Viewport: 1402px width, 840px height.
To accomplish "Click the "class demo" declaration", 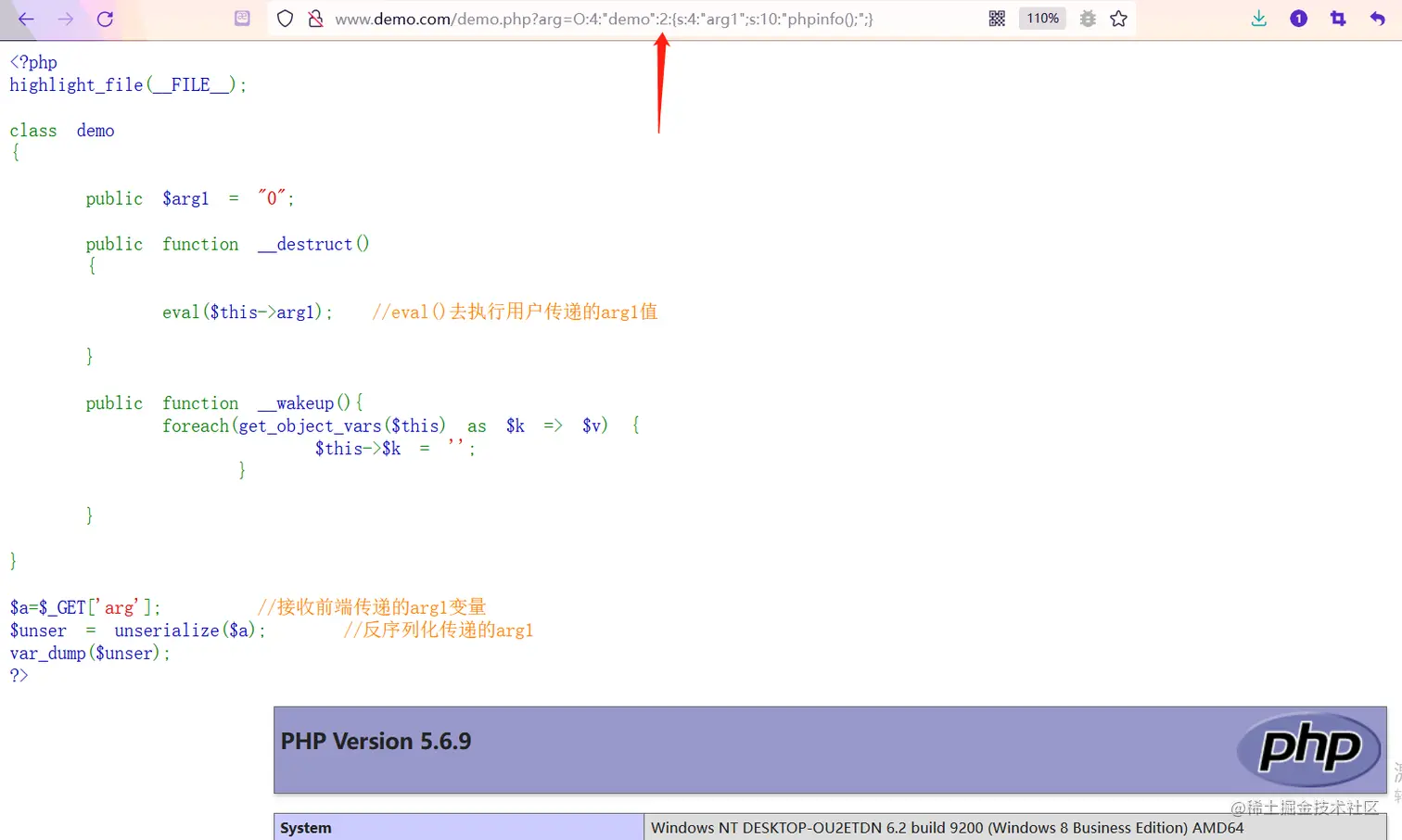I will (62, 131).
